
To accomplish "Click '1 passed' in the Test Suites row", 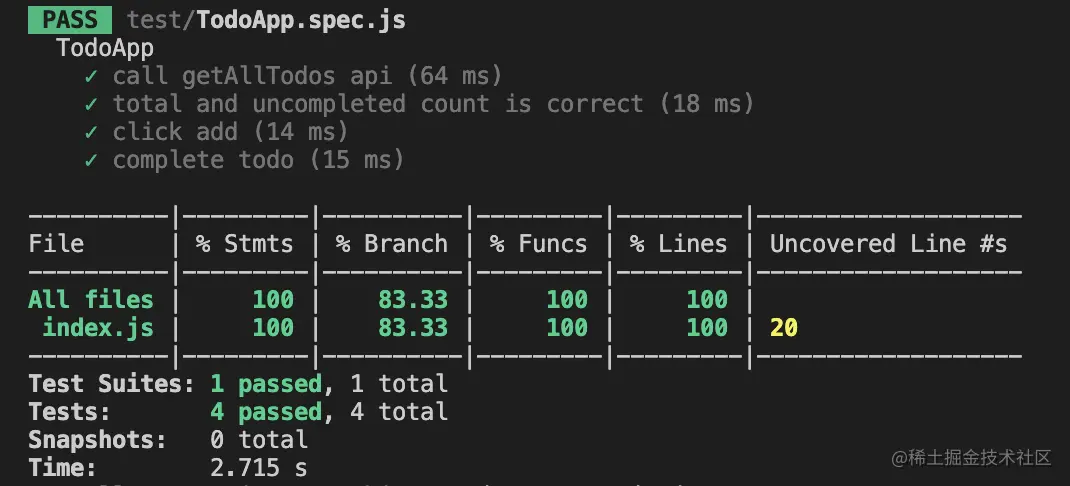I will (x=266, y=384).
